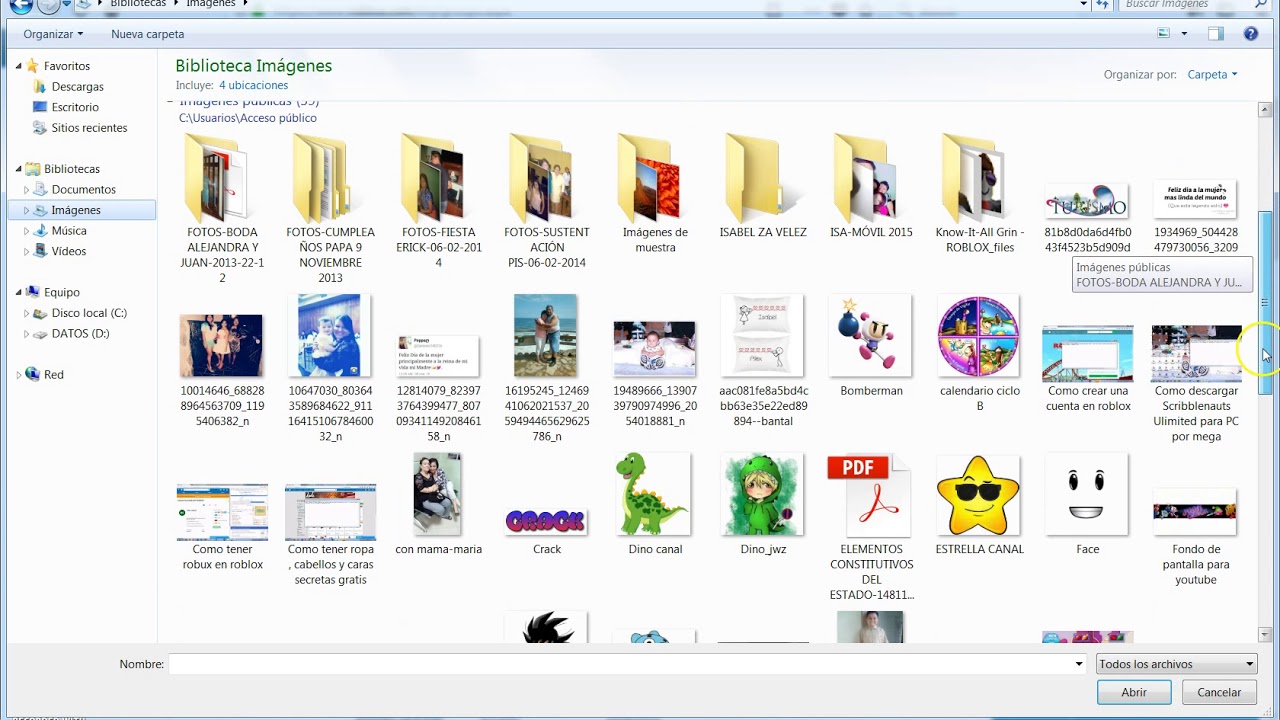Image resolution: width=1280 pixels, height=720 pixels.
Task: Open the FOTOS-BODA ALEJANDRA Y JUAN folder
Action: [222, 208]
